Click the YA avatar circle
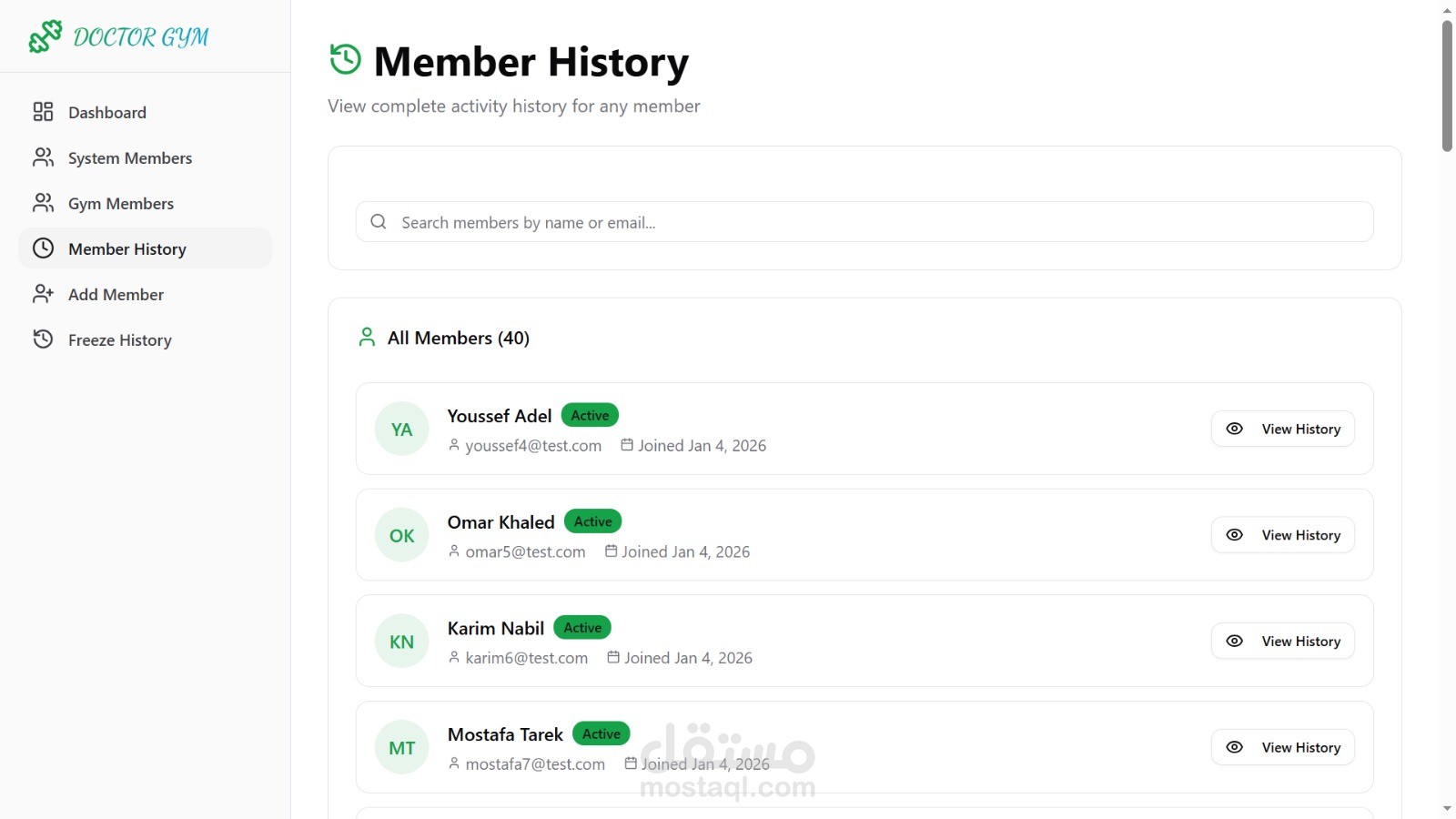This screenshot has height=819, width=1456. pos(402,429)
